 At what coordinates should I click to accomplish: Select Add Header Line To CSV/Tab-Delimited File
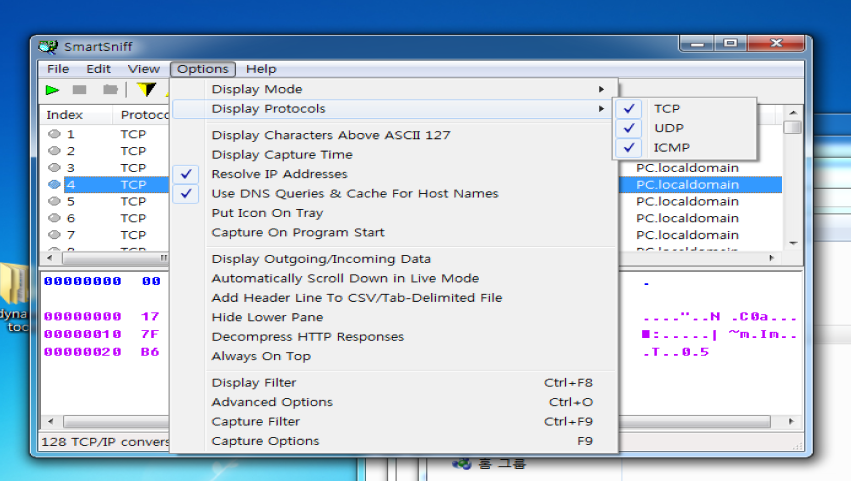coord(395,298)
